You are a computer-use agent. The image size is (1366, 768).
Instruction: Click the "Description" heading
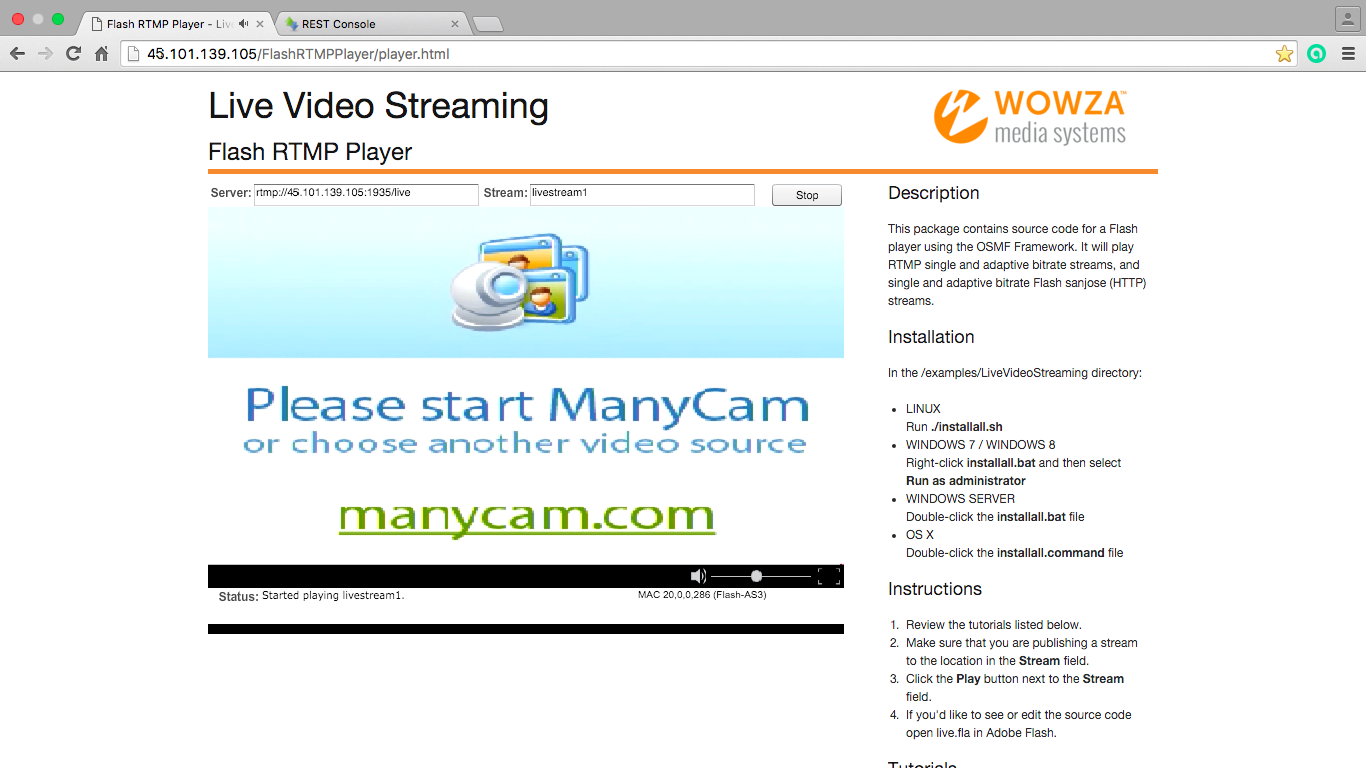(934, 193)
